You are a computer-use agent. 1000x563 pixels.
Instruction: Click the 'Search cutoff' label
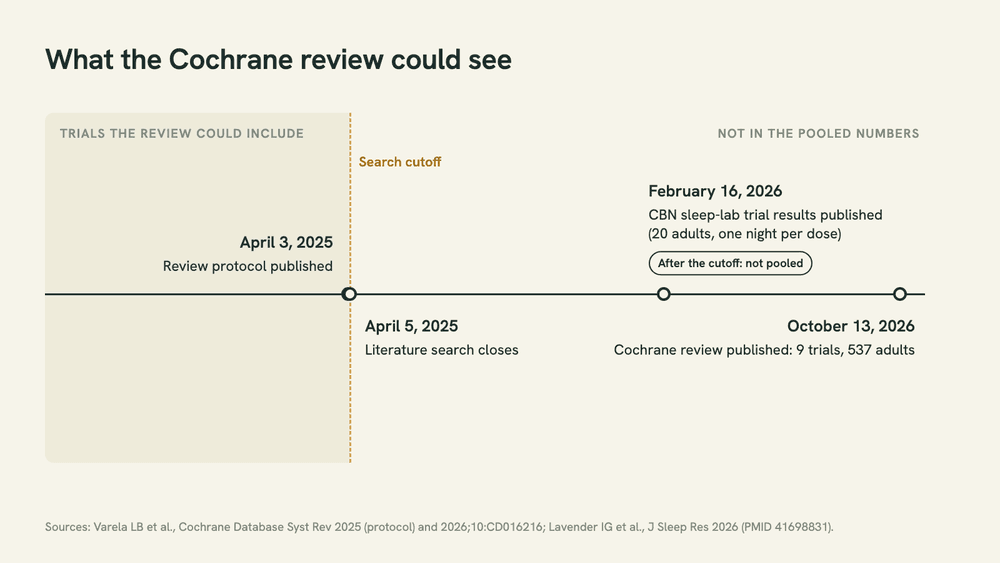pyautogui.click(x=400, y=162)
